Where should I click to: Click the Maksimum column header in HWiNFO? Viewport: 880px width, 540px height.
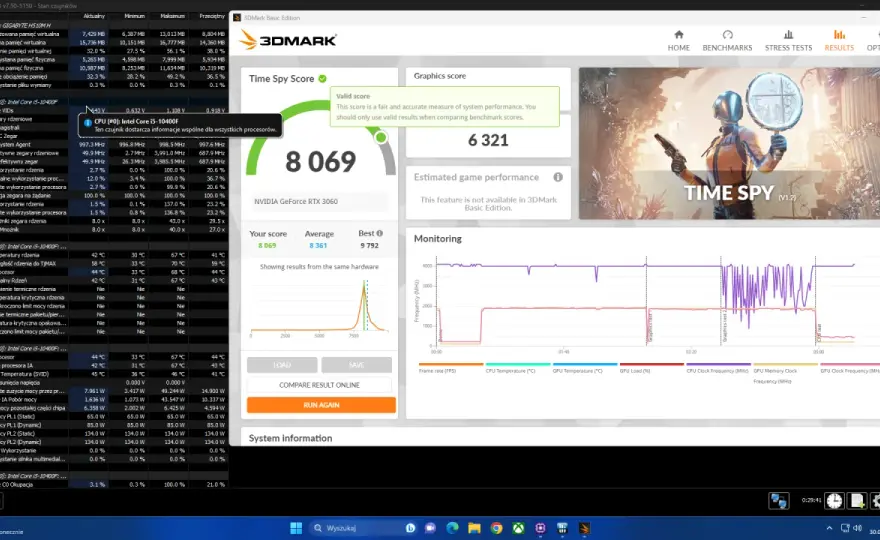coord(172,16)
